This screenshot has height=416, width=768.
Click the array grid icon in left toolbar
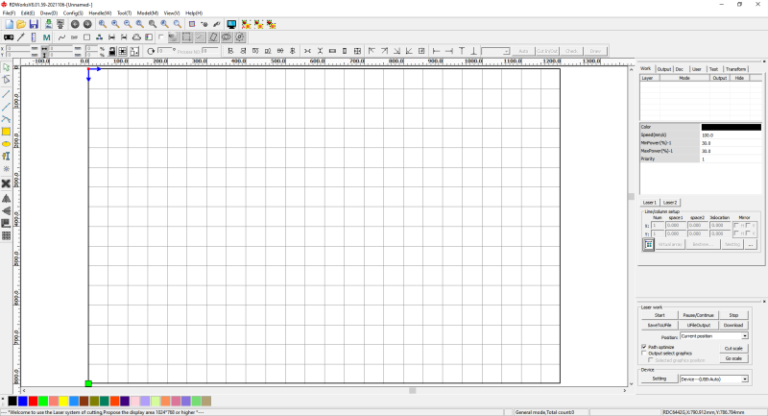tap(6, 236)
